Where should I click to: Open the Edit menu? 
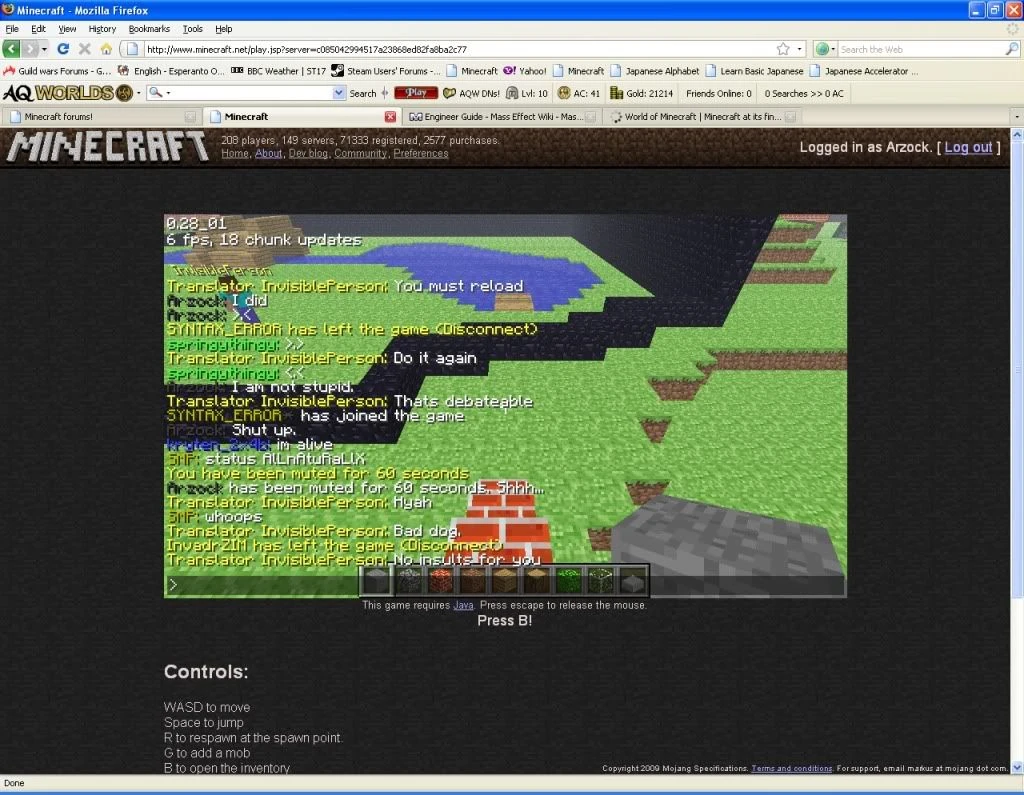[x=39, y=29]
